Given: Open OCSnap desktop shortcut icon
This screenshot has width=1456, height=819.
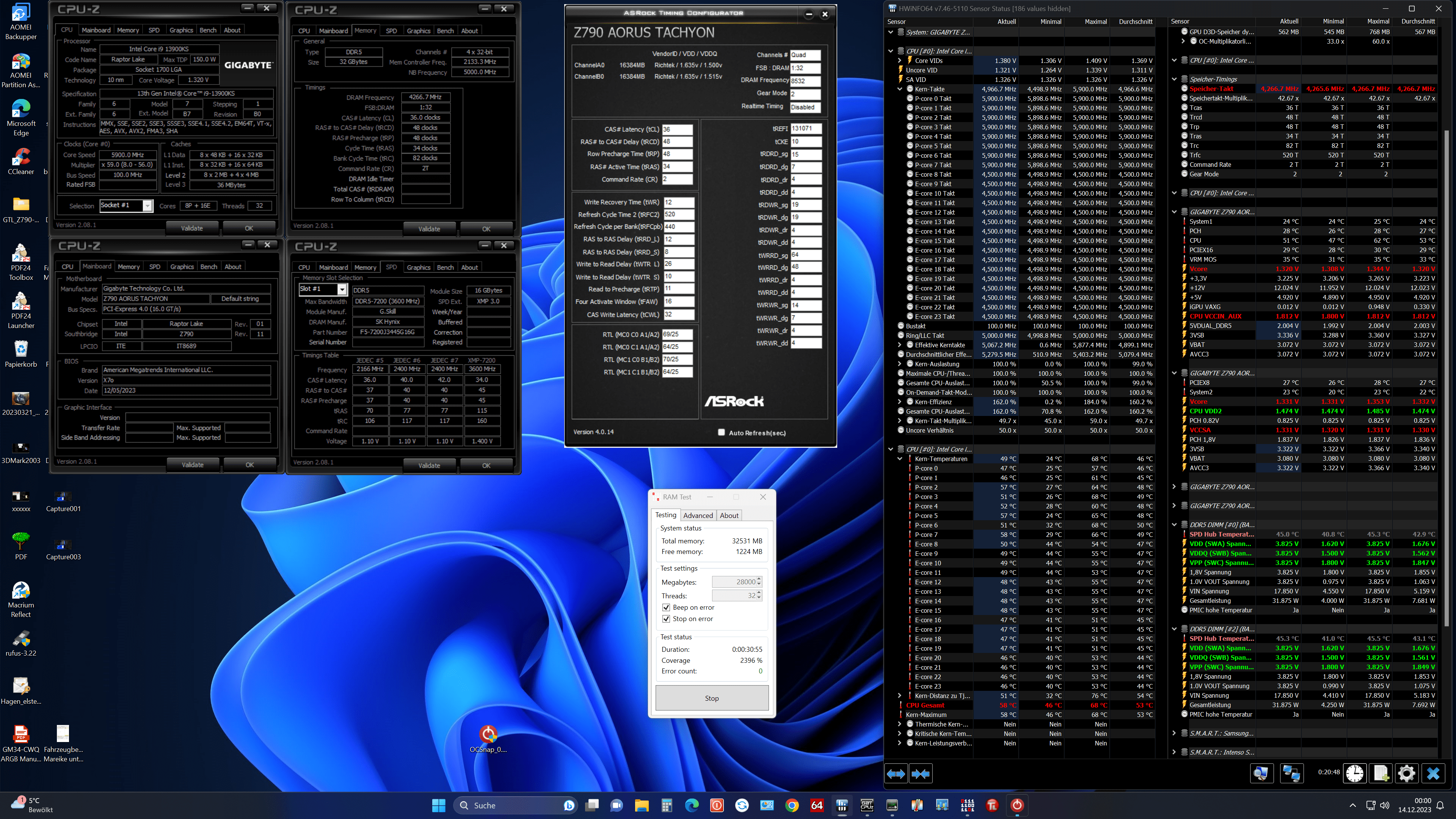Looking at the screenshot, I should click(x=488, y=735).
